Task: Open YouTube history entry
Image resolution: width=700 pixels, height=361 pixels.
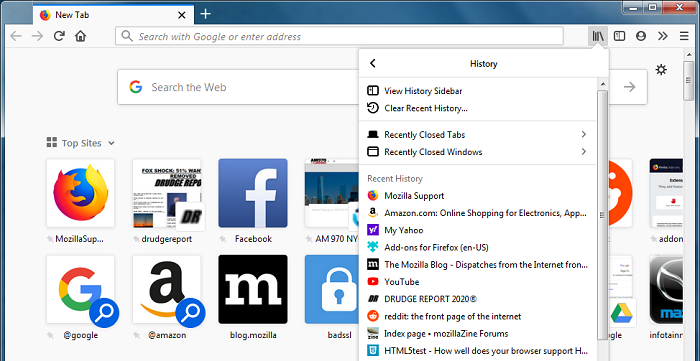Action: pos(477,282)
